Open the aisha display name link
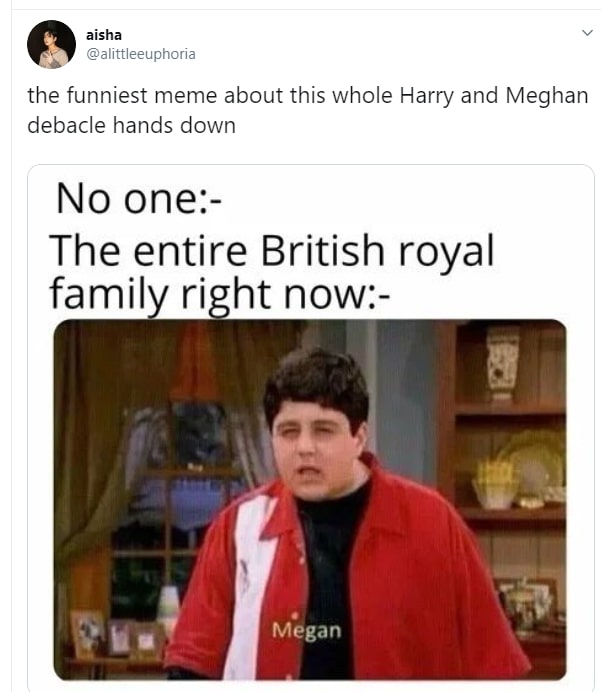The height and width of the screenshot is (692, 601). pos(104,35)
